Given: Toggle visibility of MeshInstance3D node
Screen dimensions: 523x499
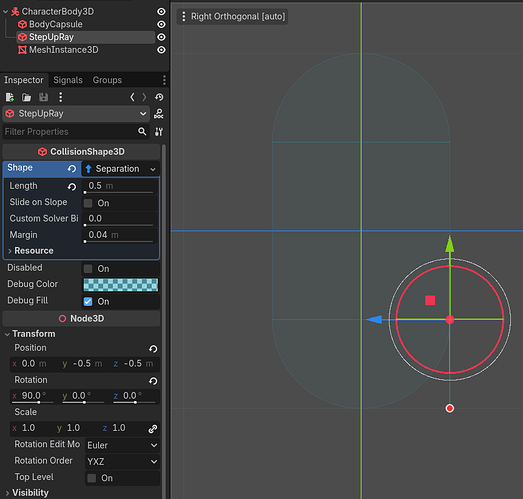Looking at the screenshot, I should click(x=161, y=50).
